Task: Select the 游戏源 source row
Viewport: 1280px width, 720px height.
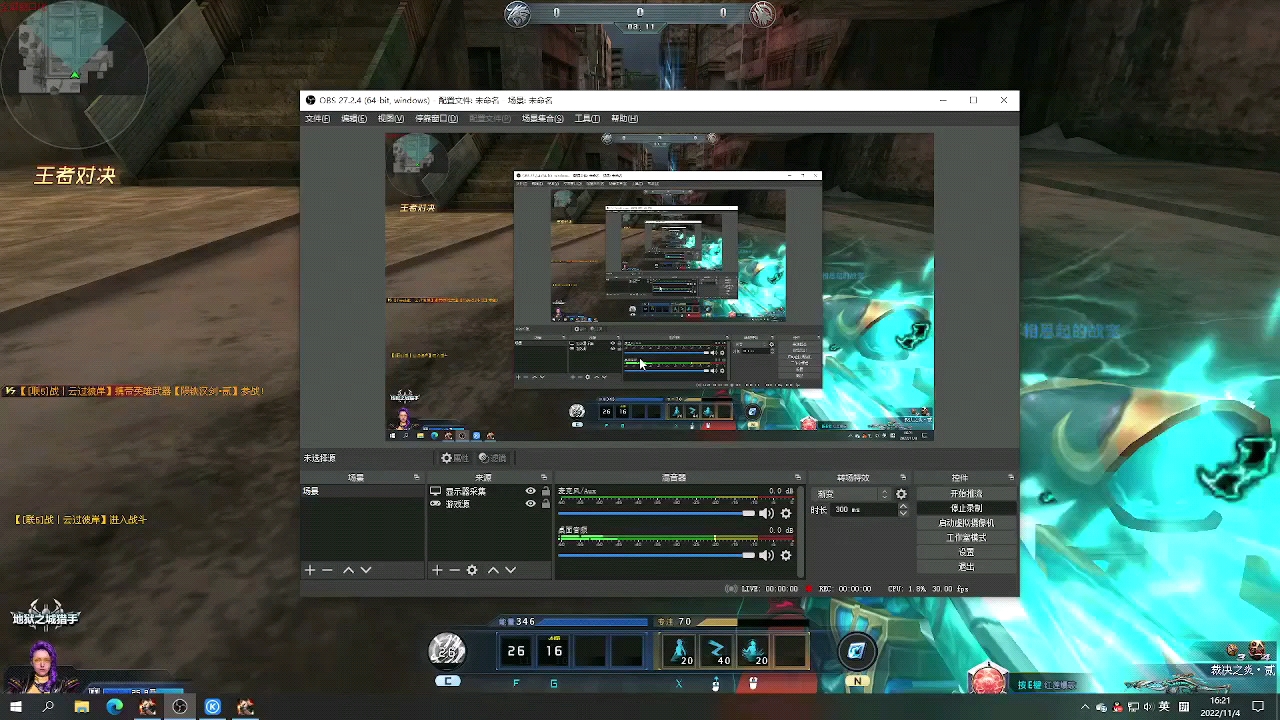Action: pyautogui.click(x=489, y=504)
